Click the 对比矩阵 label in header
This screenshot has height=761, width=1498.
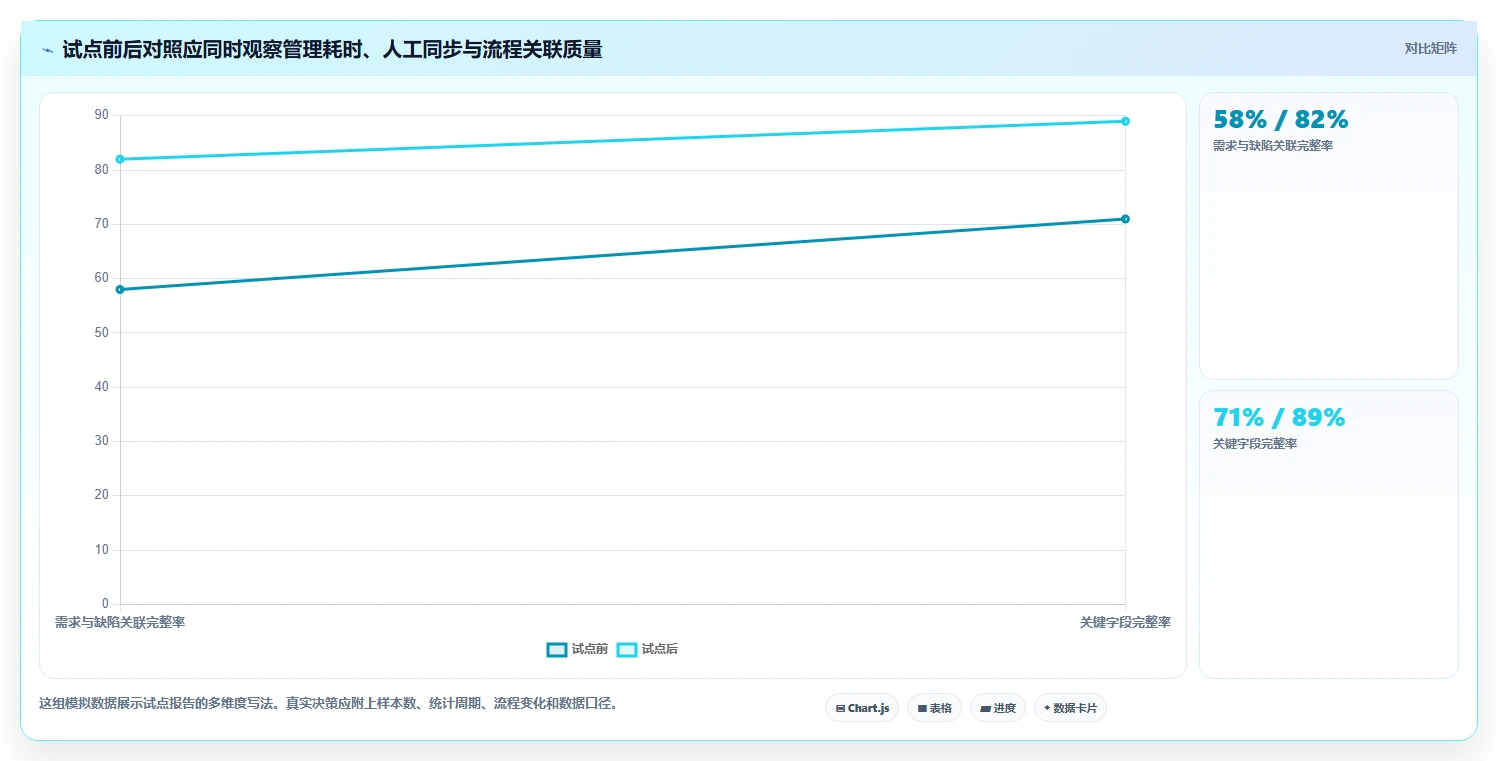coord(1431,48)
